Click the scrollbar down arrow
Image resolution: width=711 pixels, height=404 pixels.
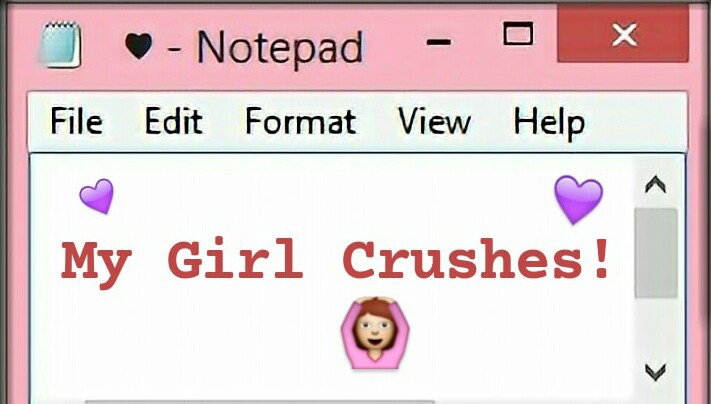[656, 372]
